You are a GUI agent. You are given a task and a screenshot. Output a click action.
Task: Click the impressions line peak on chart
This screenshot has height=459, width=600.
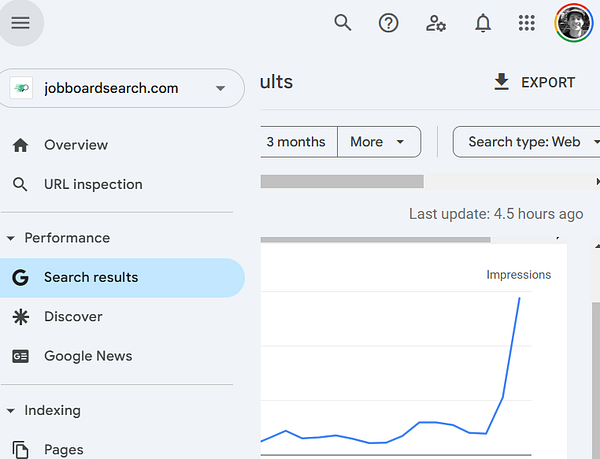519,298
